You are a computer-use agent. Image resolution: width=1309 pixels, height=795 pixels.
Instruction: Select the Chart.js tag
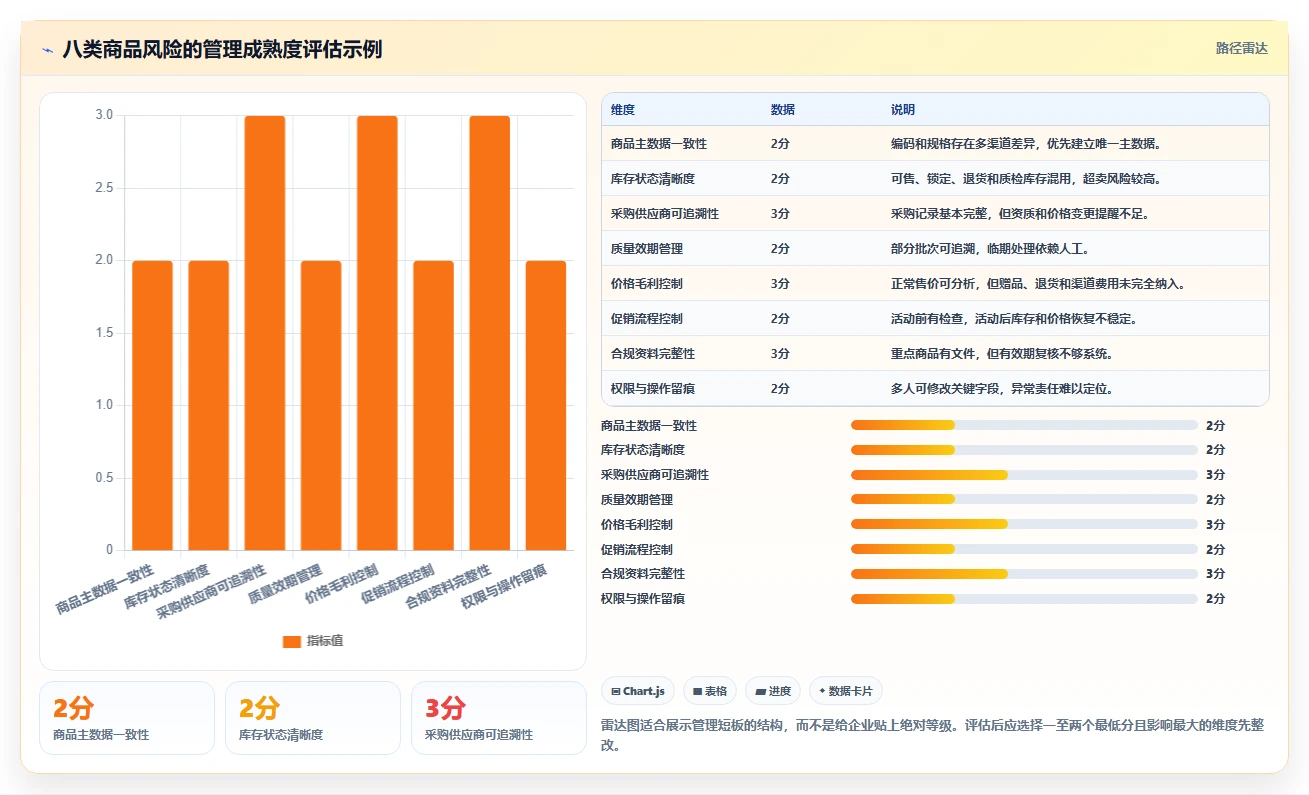click(638, 691)
